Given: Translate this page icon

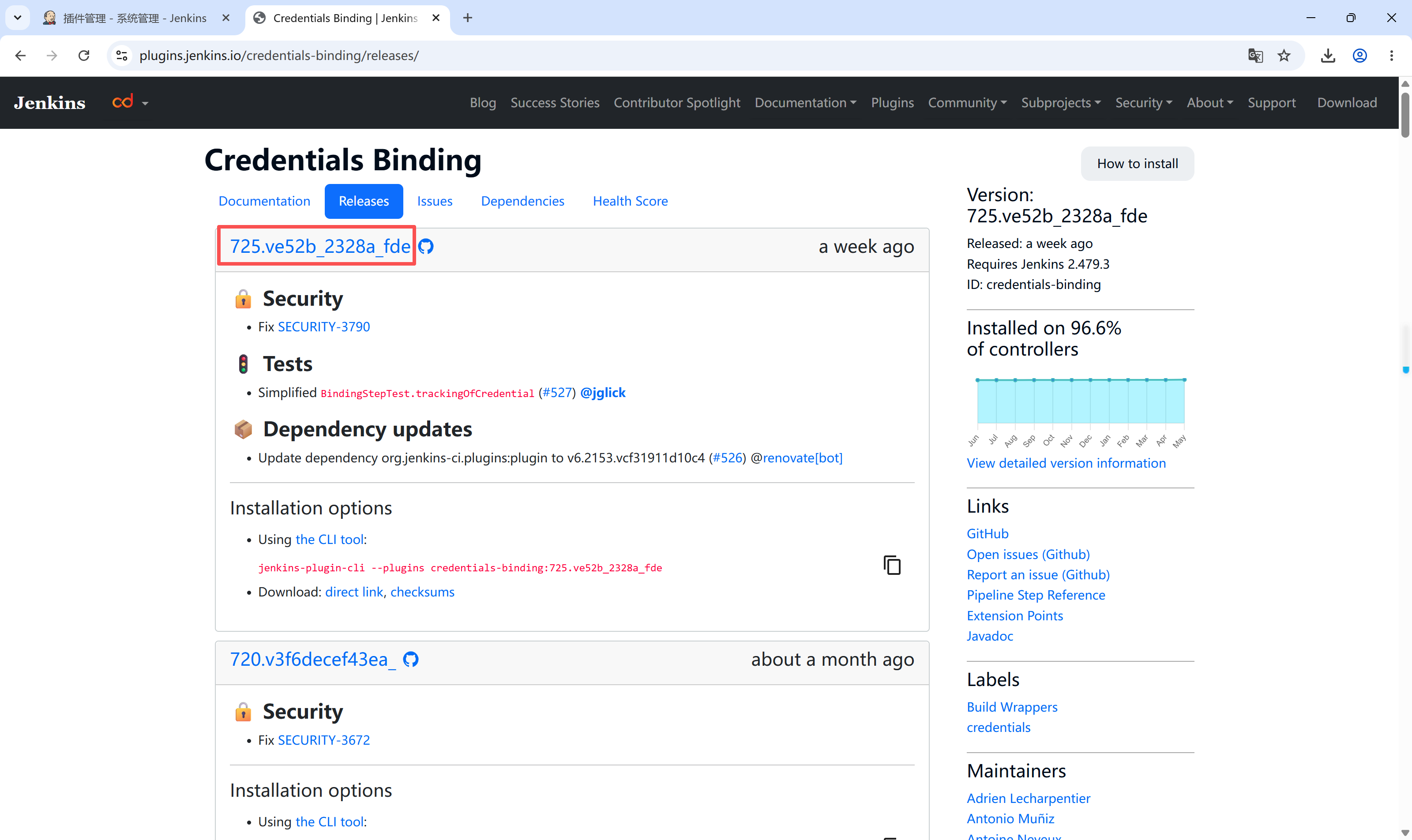Looking at the screenshot, I should [x=1255, y=56].
